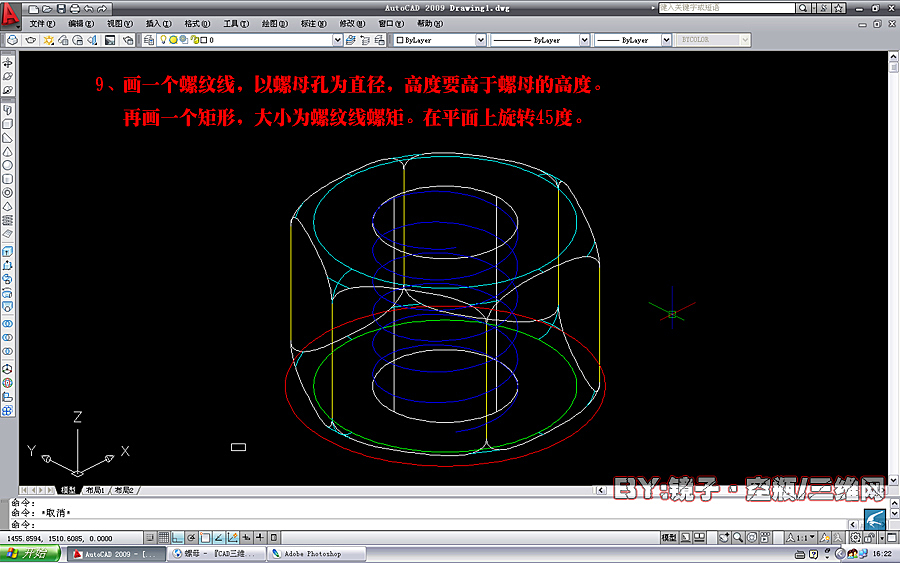Image resolution: width=900 pixels, height=563 pixels.
Task: Click the ByLayer color swatch square
Action: coord(400,40)
